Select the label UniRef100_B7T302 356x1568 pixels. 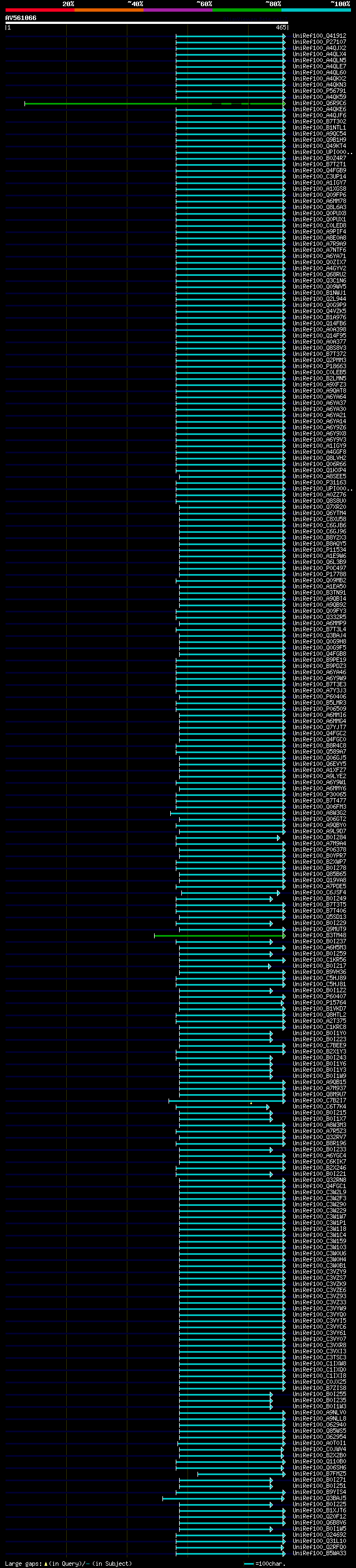319,122
